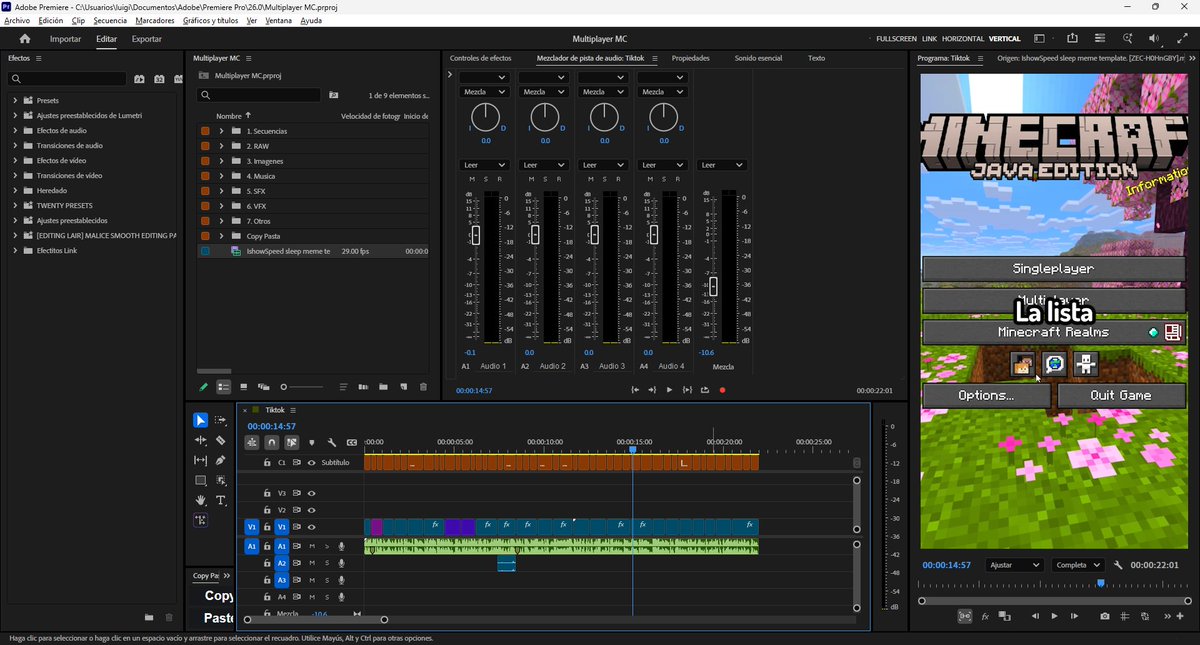The height and width of the screenshot is (645, 1200).
Task: Open Ajustar zoom level dropdown
Action: click(x=1013, y=565)
